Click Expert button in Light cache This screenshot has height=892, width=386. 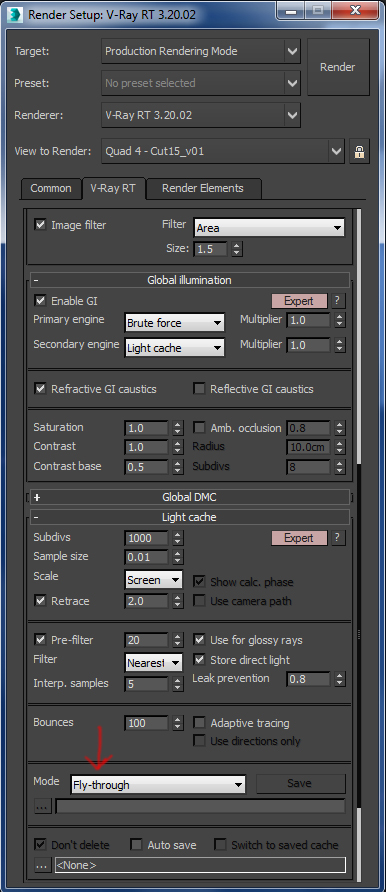coord(300,538)
